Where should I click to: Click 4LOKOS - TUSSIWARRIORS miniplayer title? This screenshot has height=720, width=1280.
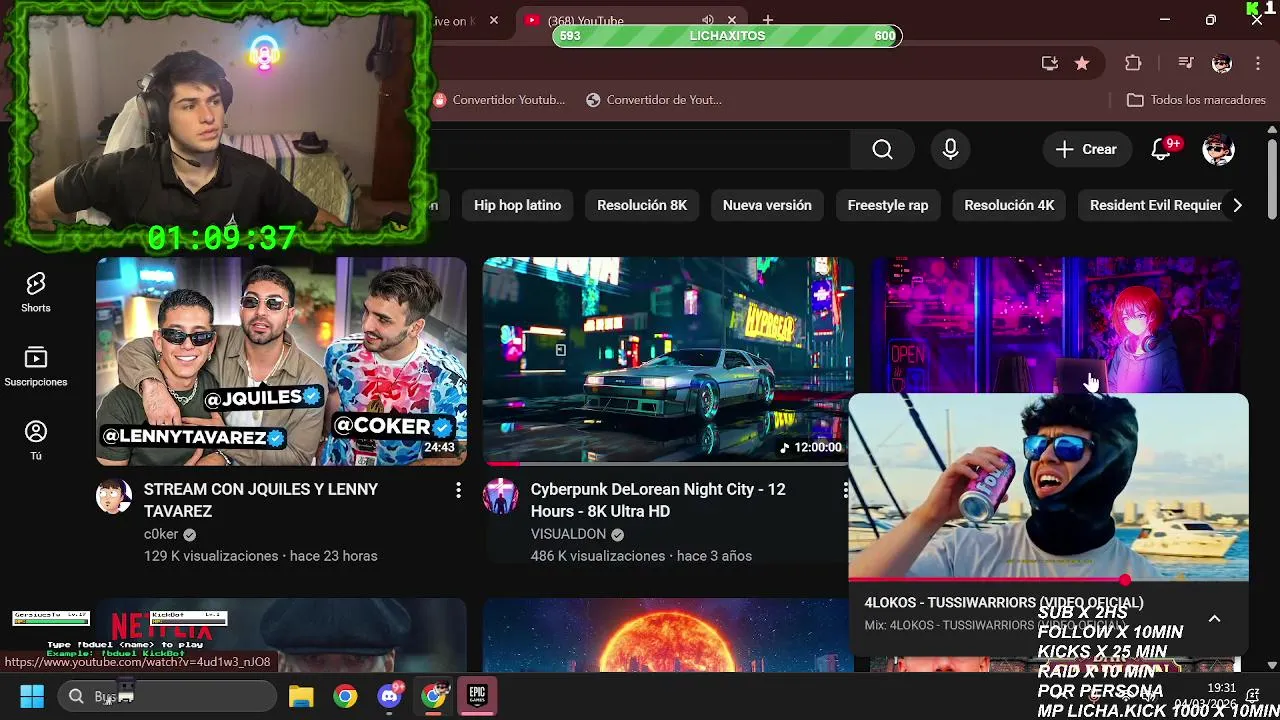pos(1004,603)
